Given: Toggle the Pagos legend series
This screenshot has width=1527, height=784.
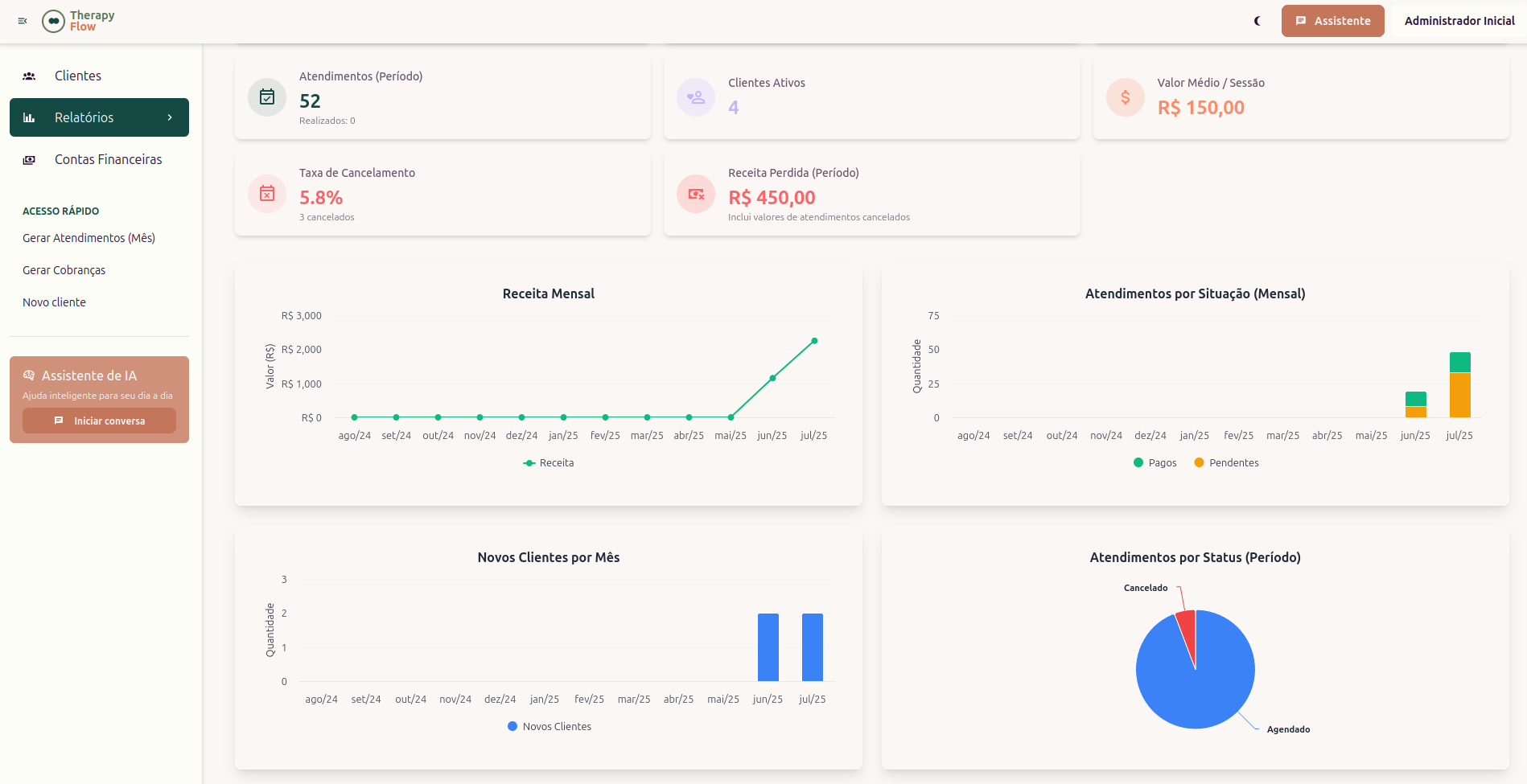Looking at the screenshot, I should (x=1155, y=462).
